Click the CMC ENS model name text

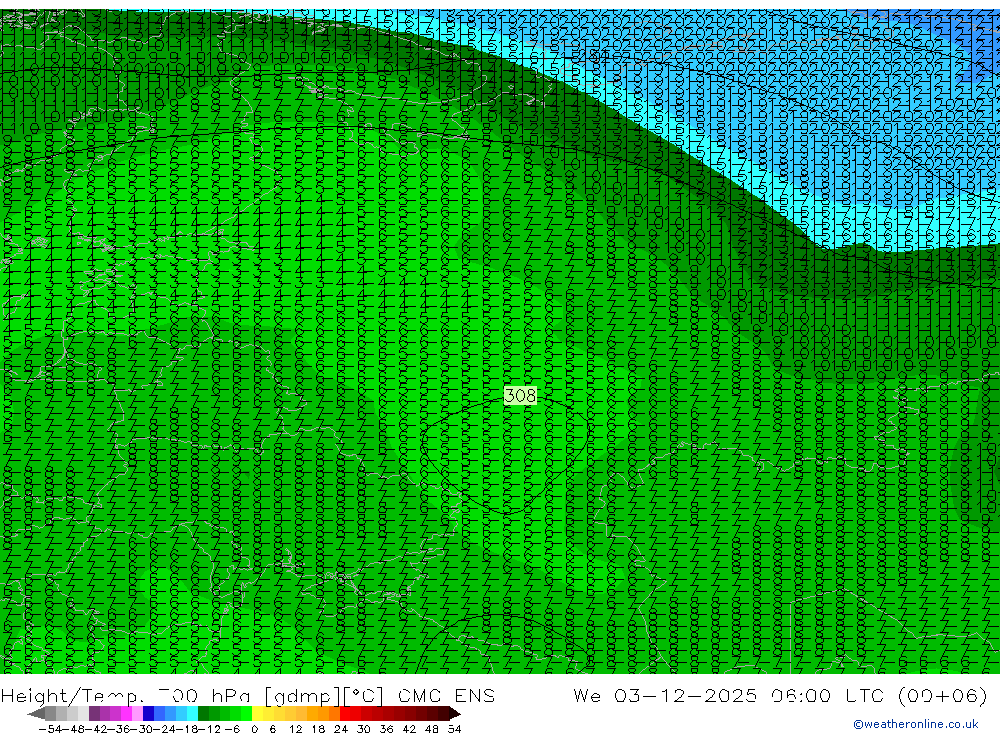tap(446, 695)
